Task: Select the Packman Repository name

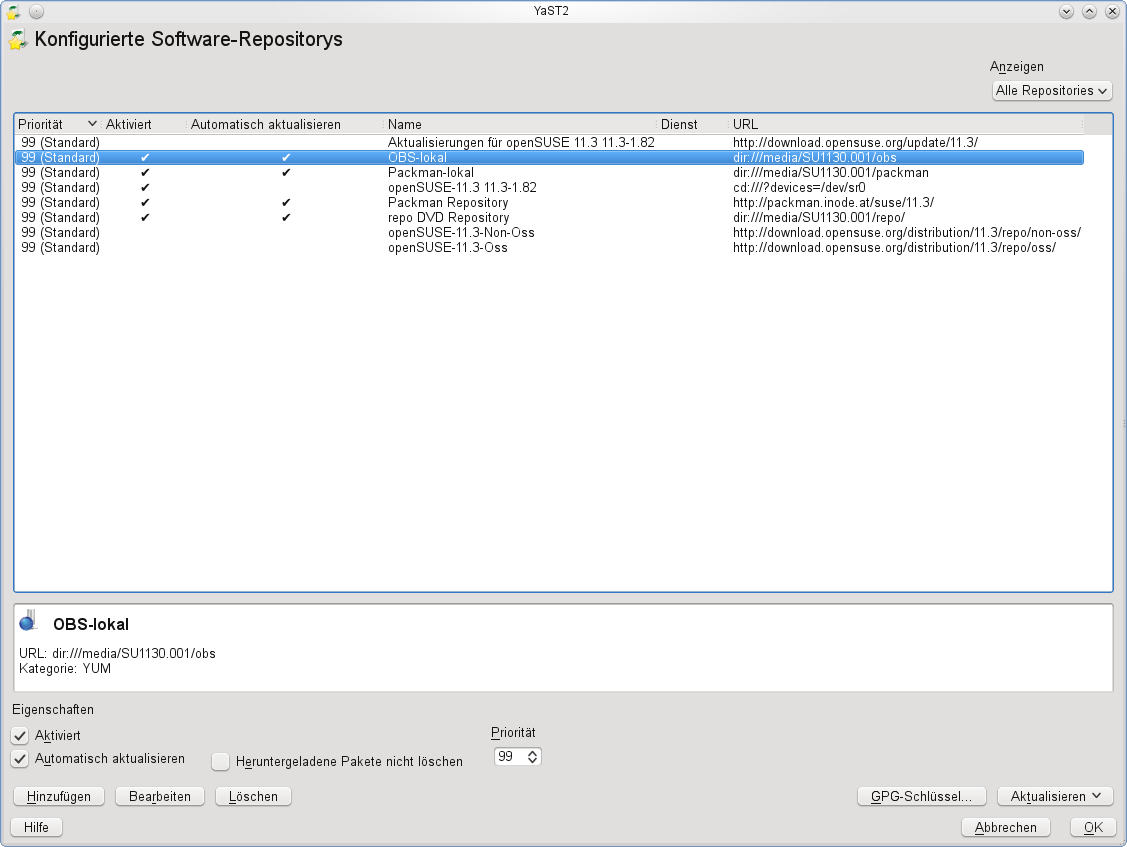Action: [x=448, y=203]
